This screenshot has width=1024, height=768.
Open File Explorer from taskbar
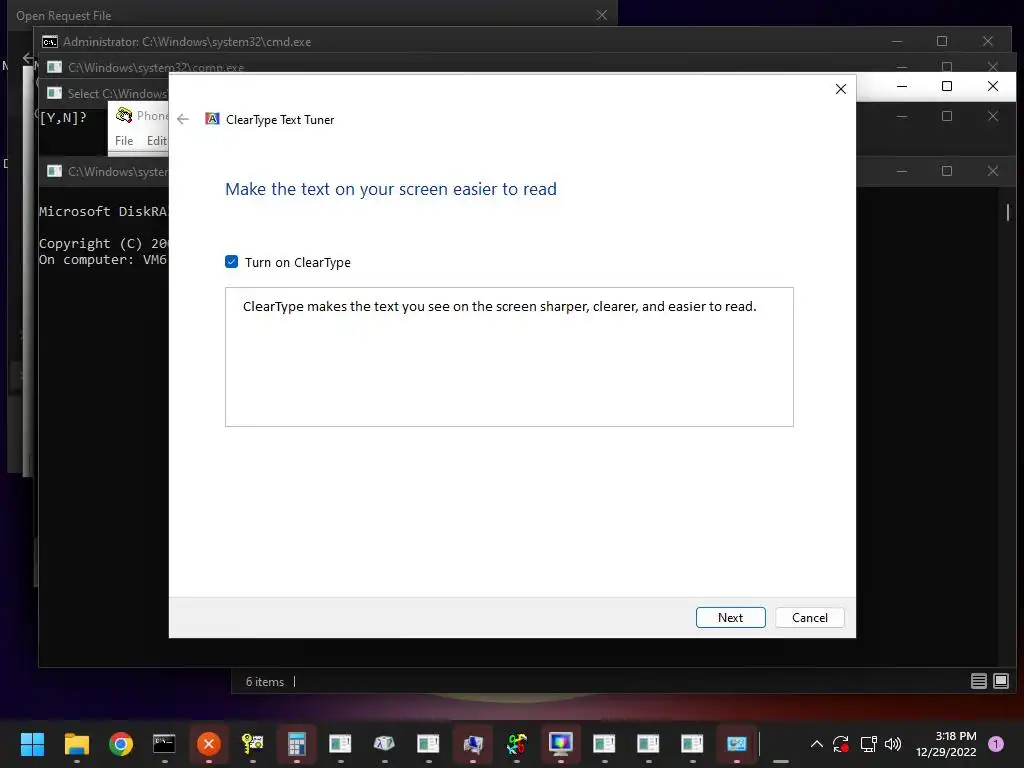tap(76, 744)
